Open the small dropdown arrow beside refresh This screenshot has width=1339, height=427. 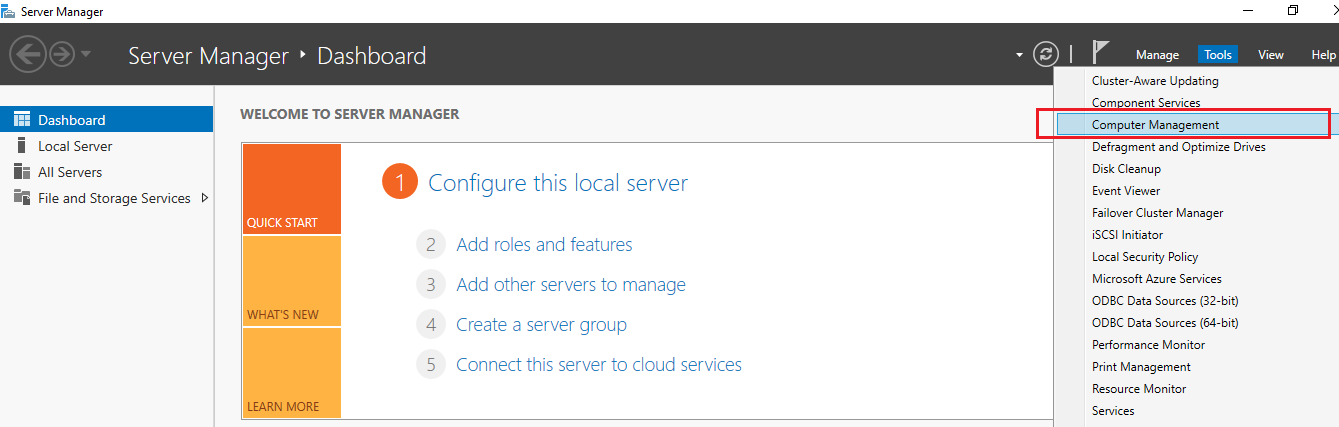coord(1019,55)
